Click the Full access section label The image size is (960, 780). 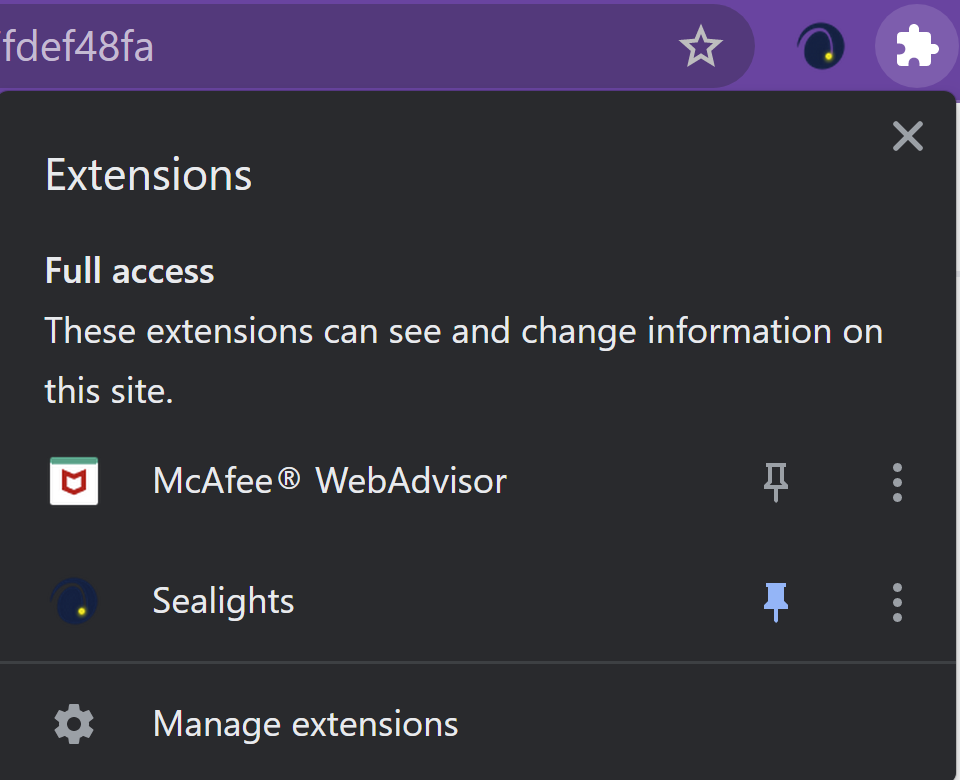click(x=129, y=271)
